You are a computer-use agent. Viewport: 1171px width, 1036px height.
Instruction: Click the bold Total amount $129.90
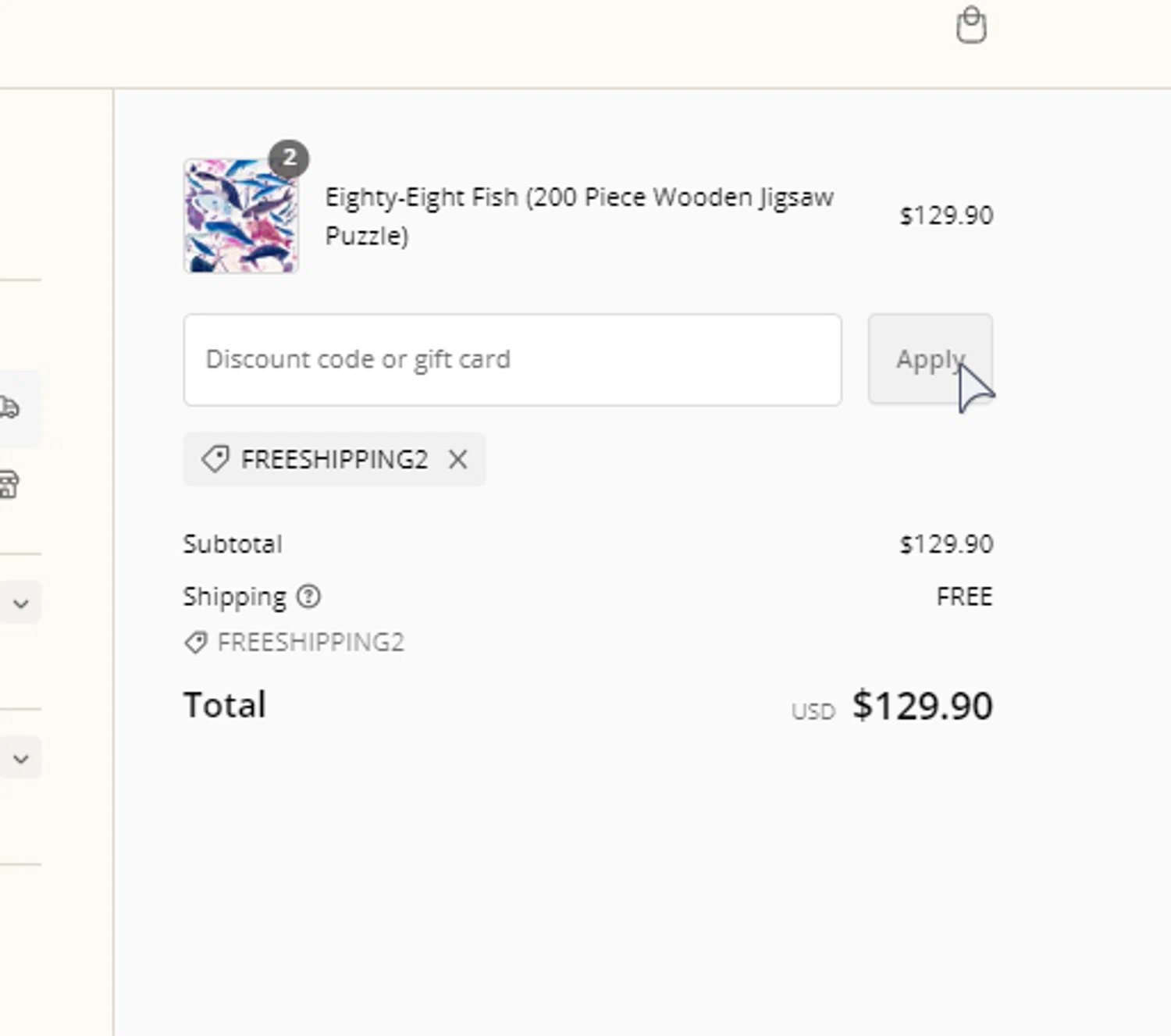coord(923,706)
